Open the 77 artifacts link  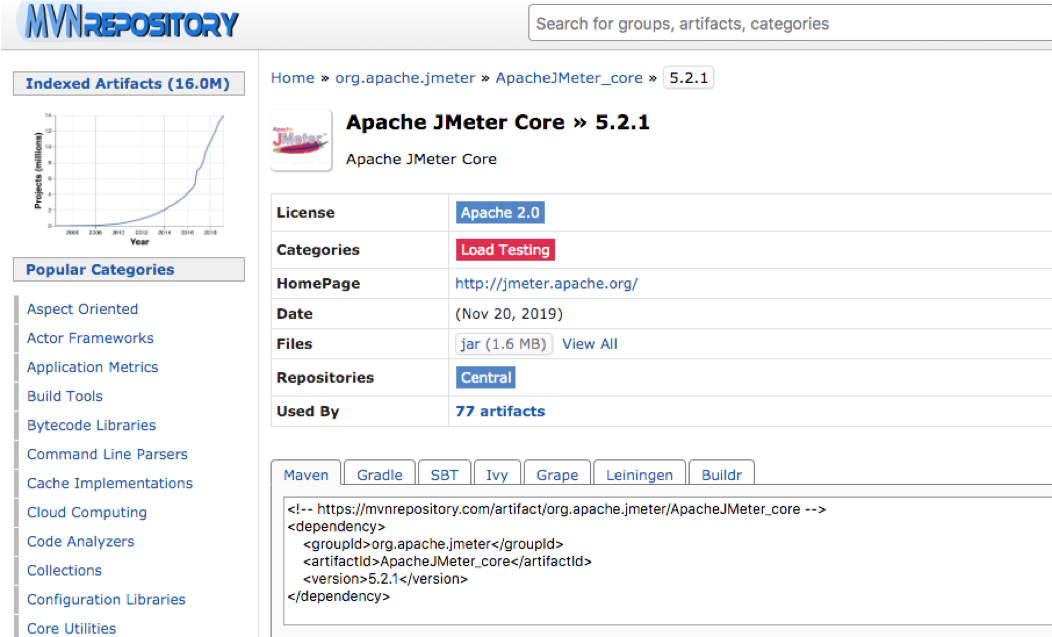[x=500, y=411]
